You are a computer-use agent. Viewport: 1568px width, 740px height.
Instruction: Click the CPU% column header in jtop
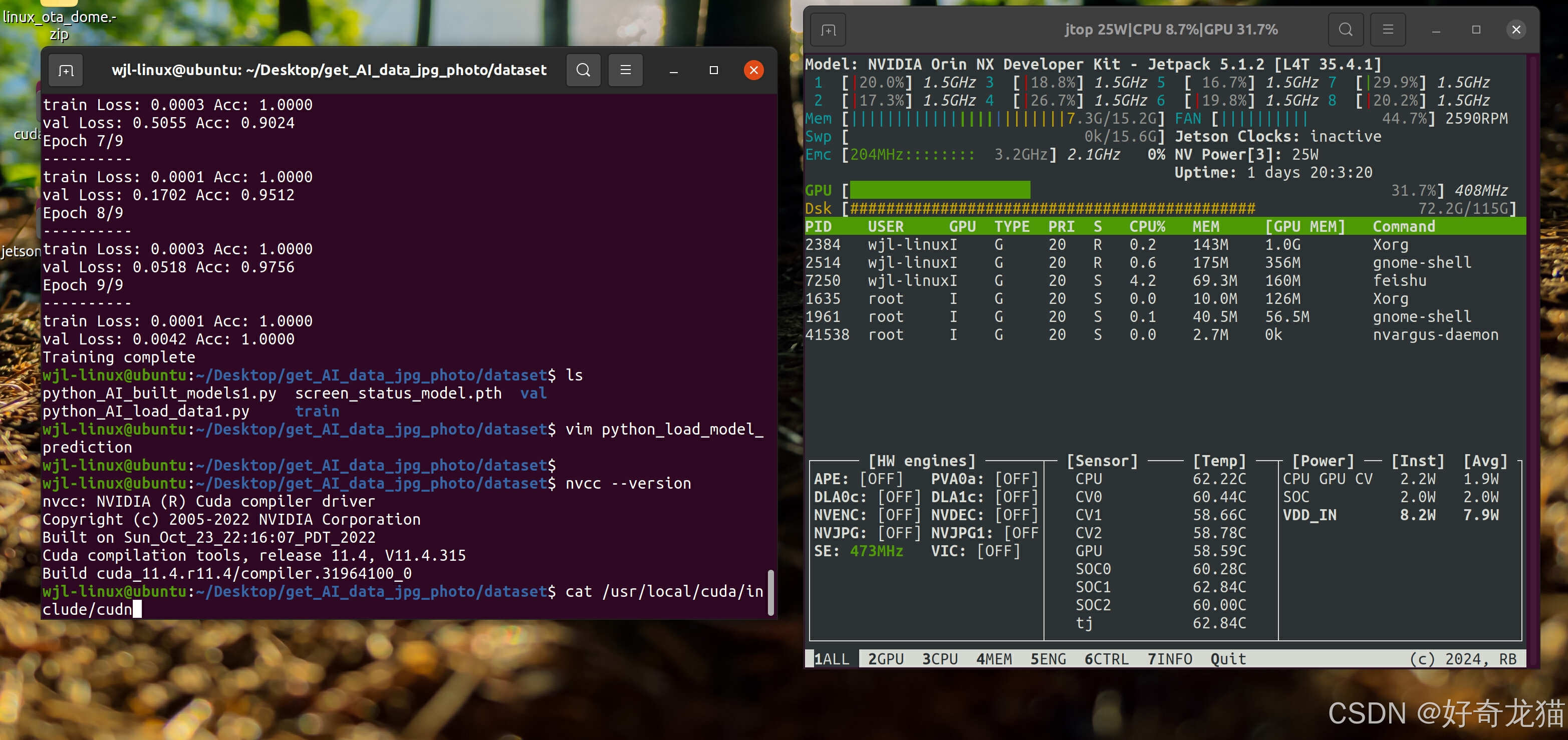[x=1147, y=226]
